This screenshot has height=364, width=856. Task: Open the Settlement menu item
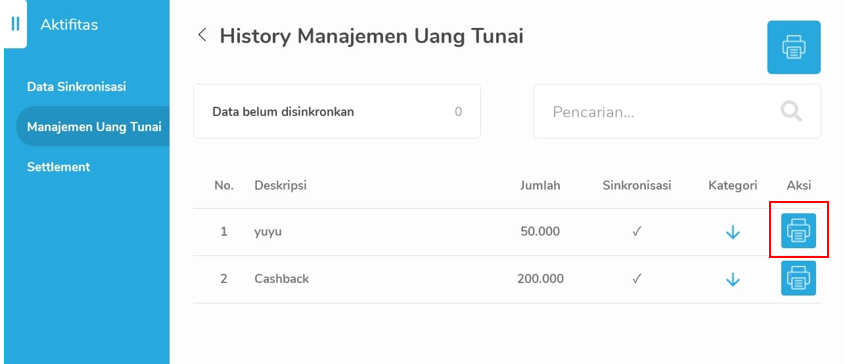point(58,167)
